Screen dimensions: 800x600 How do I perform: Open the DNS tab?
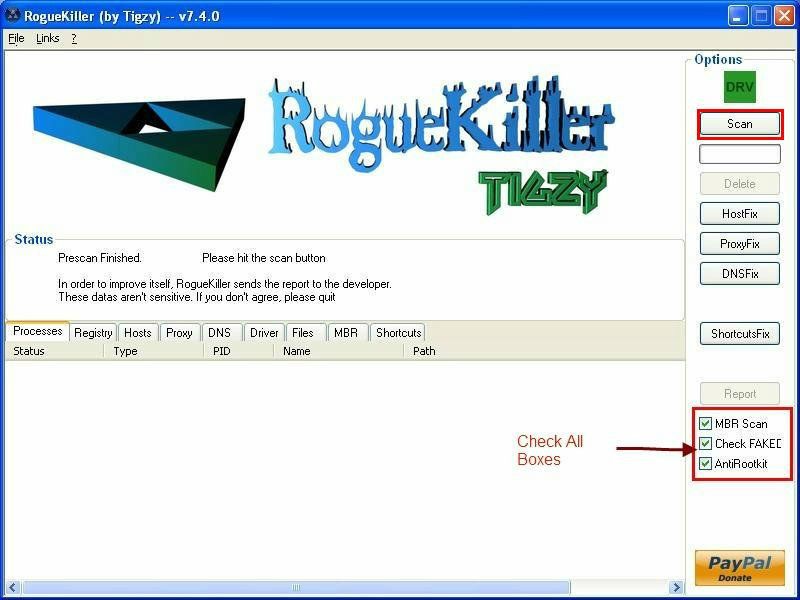(x=220, y=332)
